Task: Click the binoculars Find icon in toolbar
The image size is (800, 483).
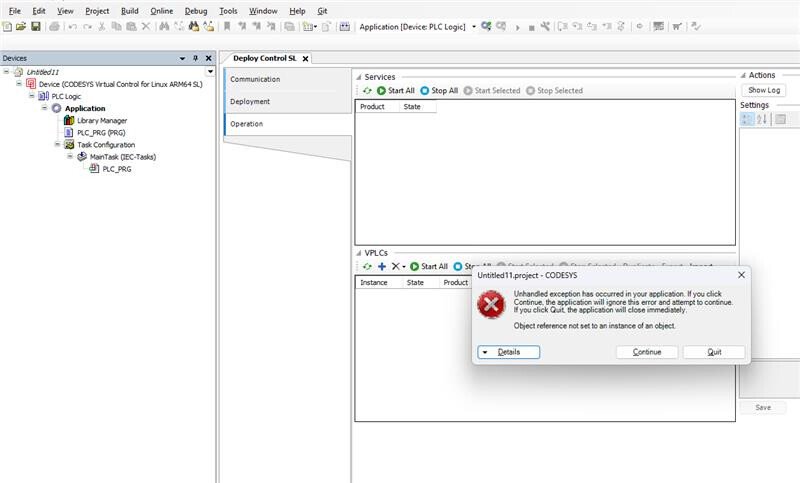Action: point(163,26)
